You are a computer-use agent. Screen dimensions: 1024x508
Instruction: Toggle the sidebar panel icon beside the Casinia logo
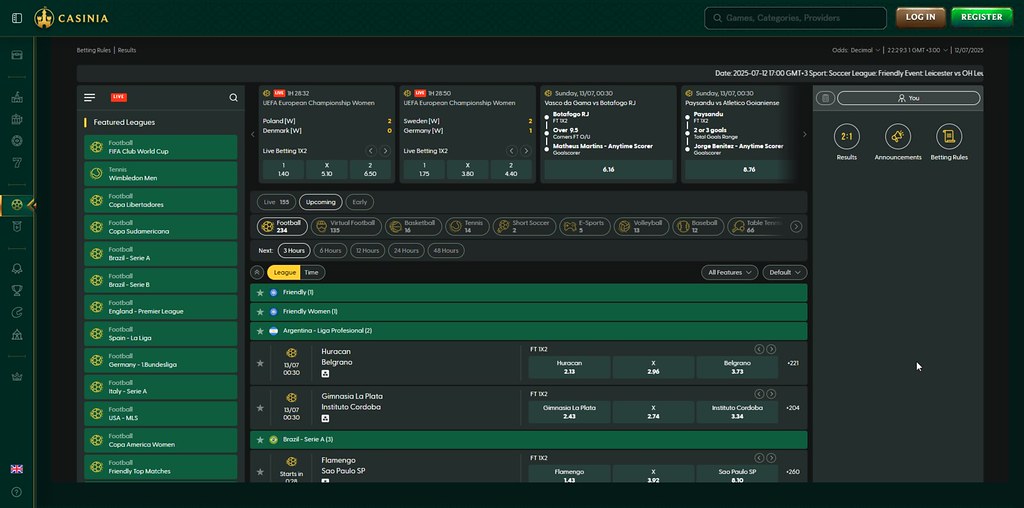click(x=17, y=18)
